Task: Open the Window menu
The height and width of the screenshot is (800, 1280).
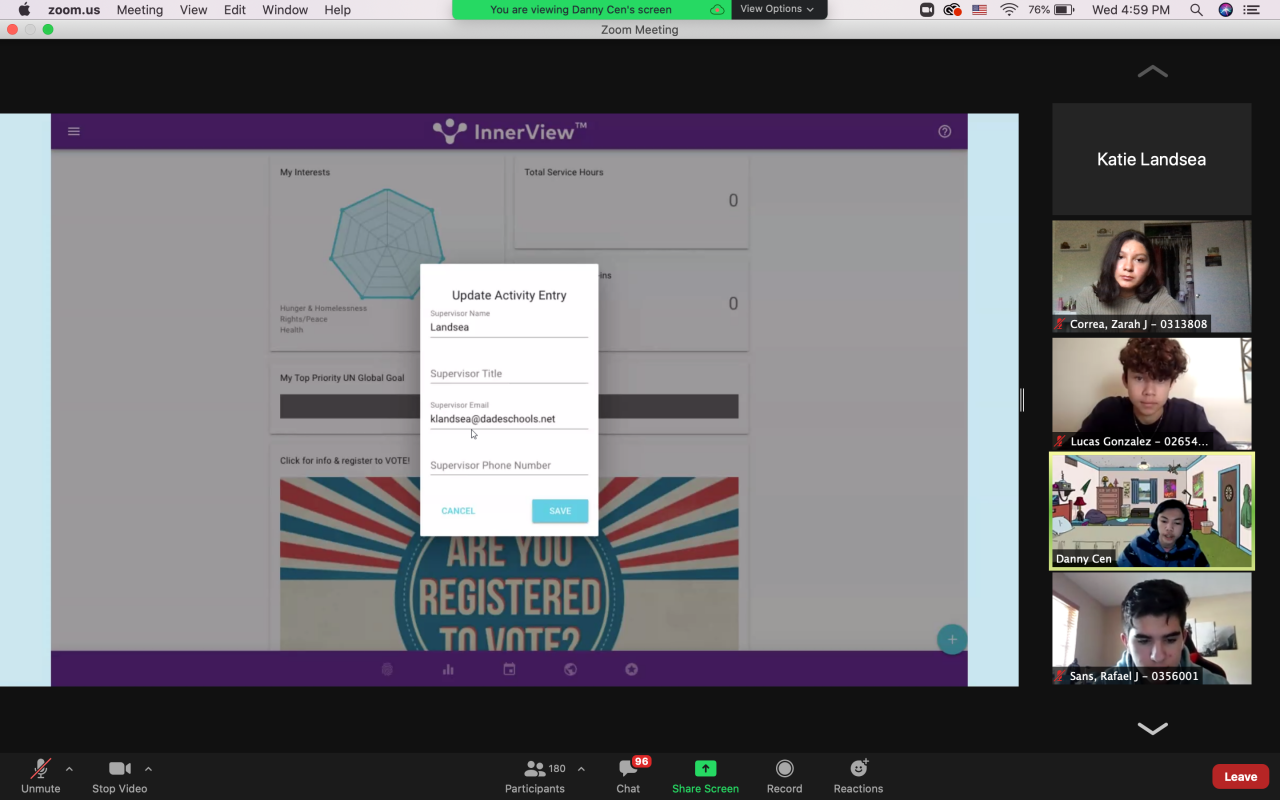Action: [x=285, y=10]
